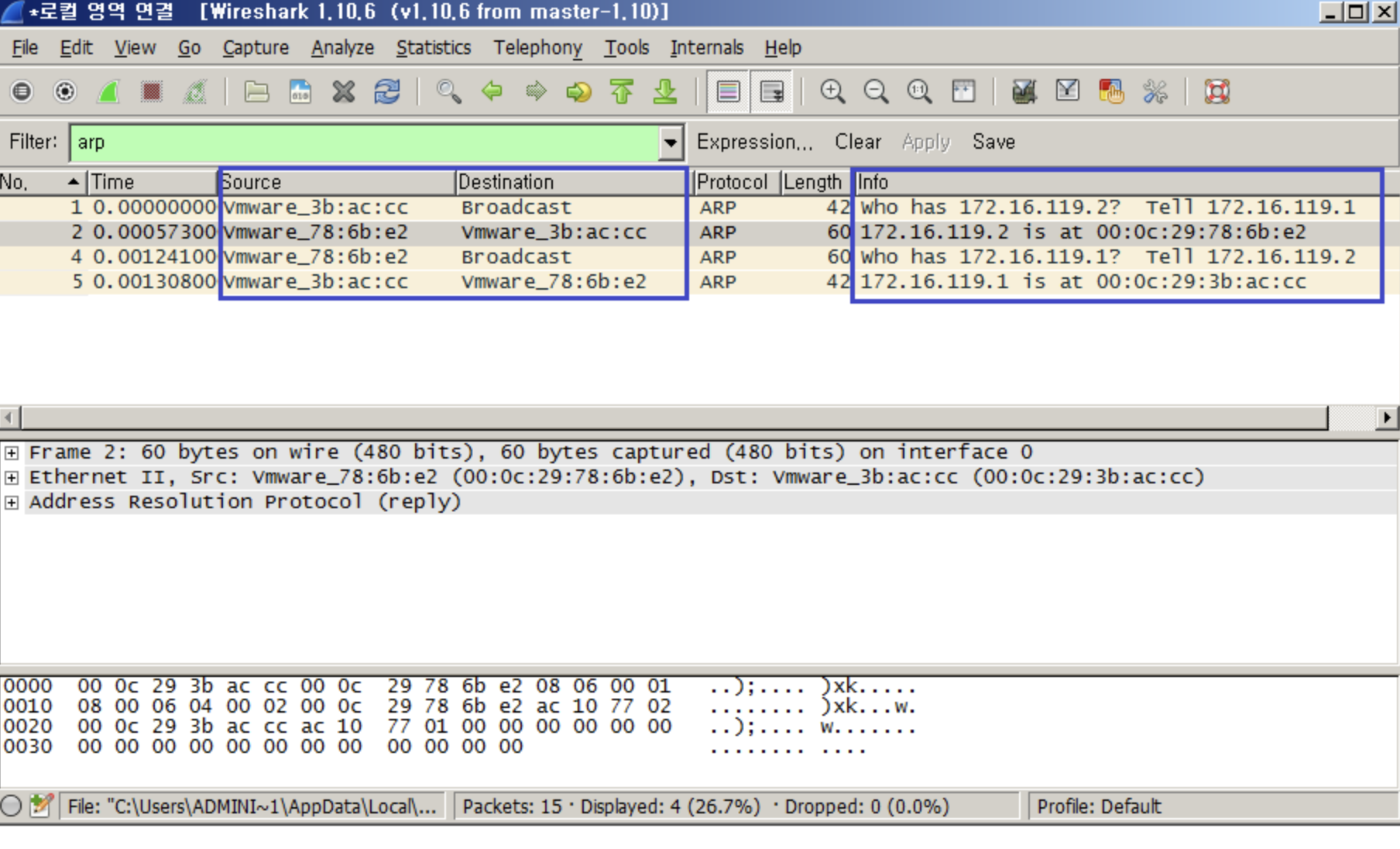
Task: Find a packet with magnifier icon
Action: point(448,91)
